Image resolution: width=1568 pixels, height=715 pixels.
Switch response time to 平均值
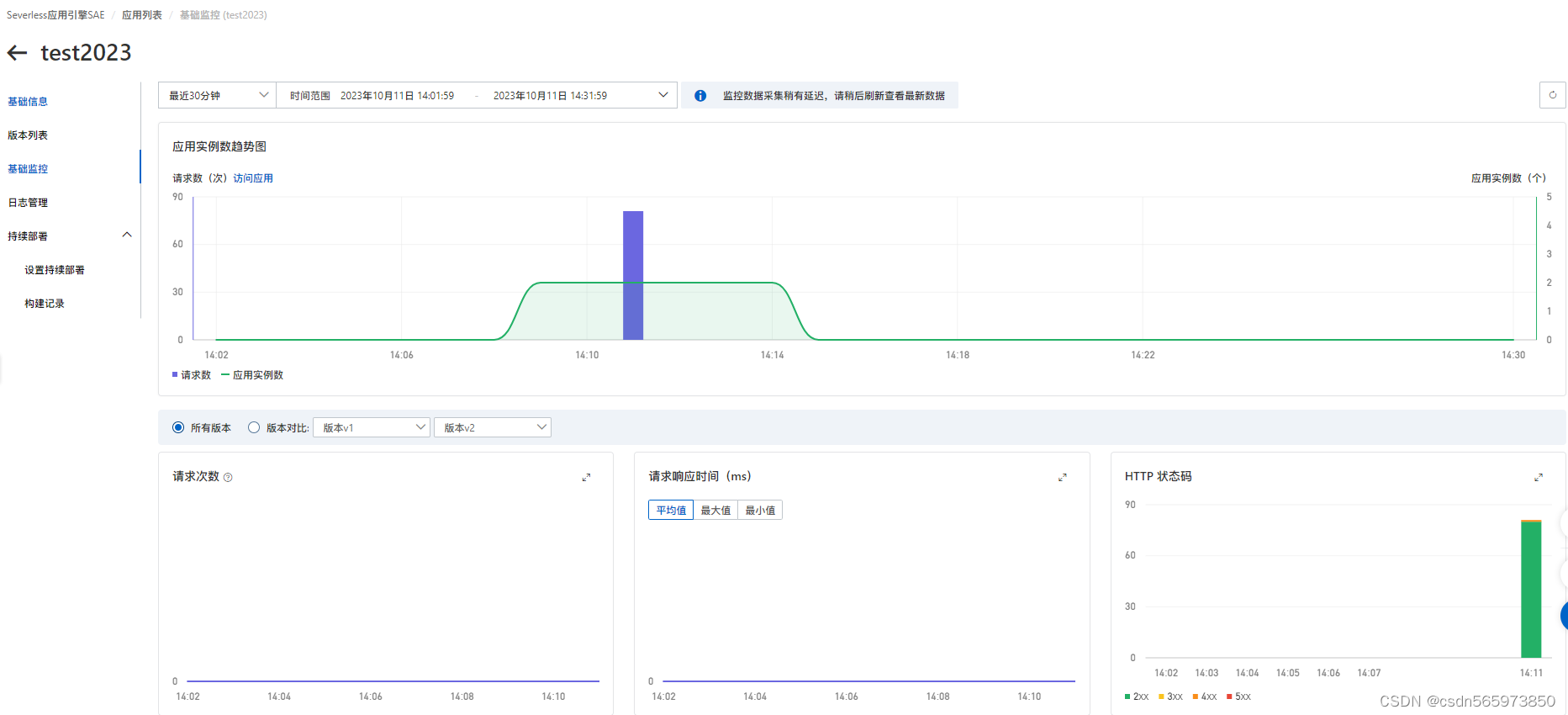point(671,510)
